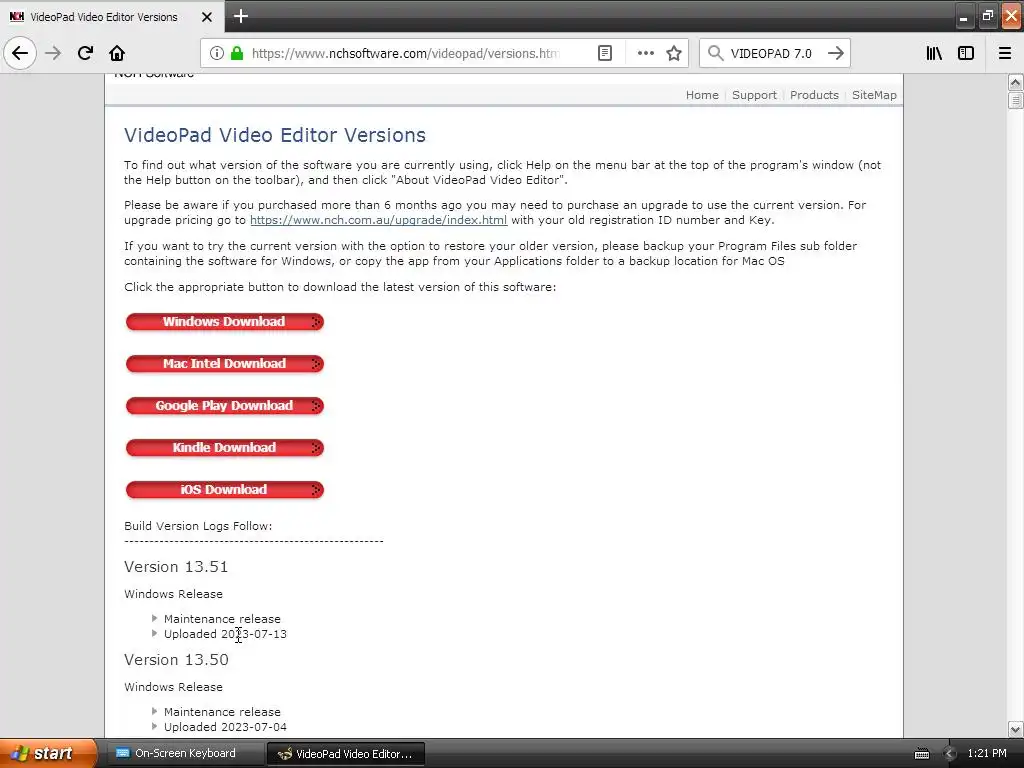Click the page title VideoPad Video Editor Versions
Viewport: 1024px width, 768px height.
[275, 135]
